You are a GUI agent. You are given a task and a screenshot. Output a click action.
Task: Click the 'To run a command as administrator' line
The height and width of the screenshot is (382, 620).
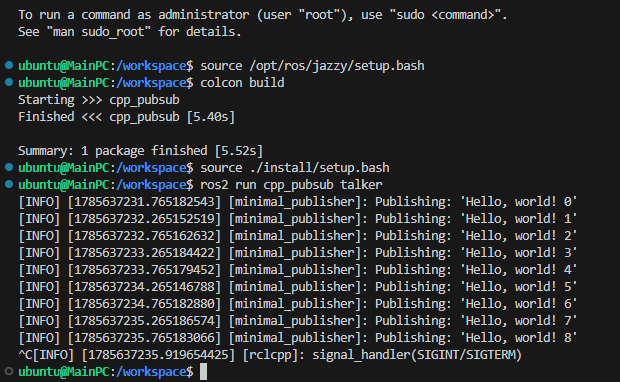point(263,15)
